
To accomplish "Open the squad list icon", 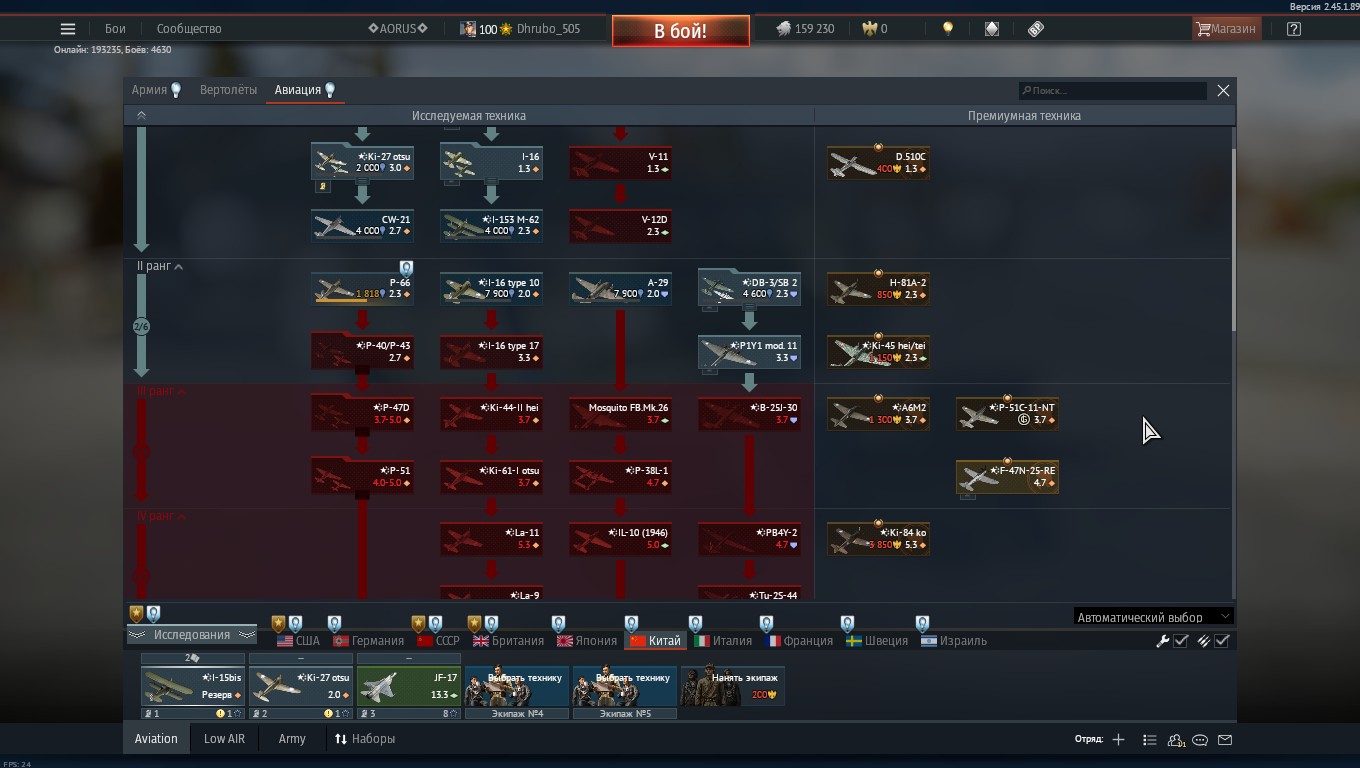I will pos(1150,740).
